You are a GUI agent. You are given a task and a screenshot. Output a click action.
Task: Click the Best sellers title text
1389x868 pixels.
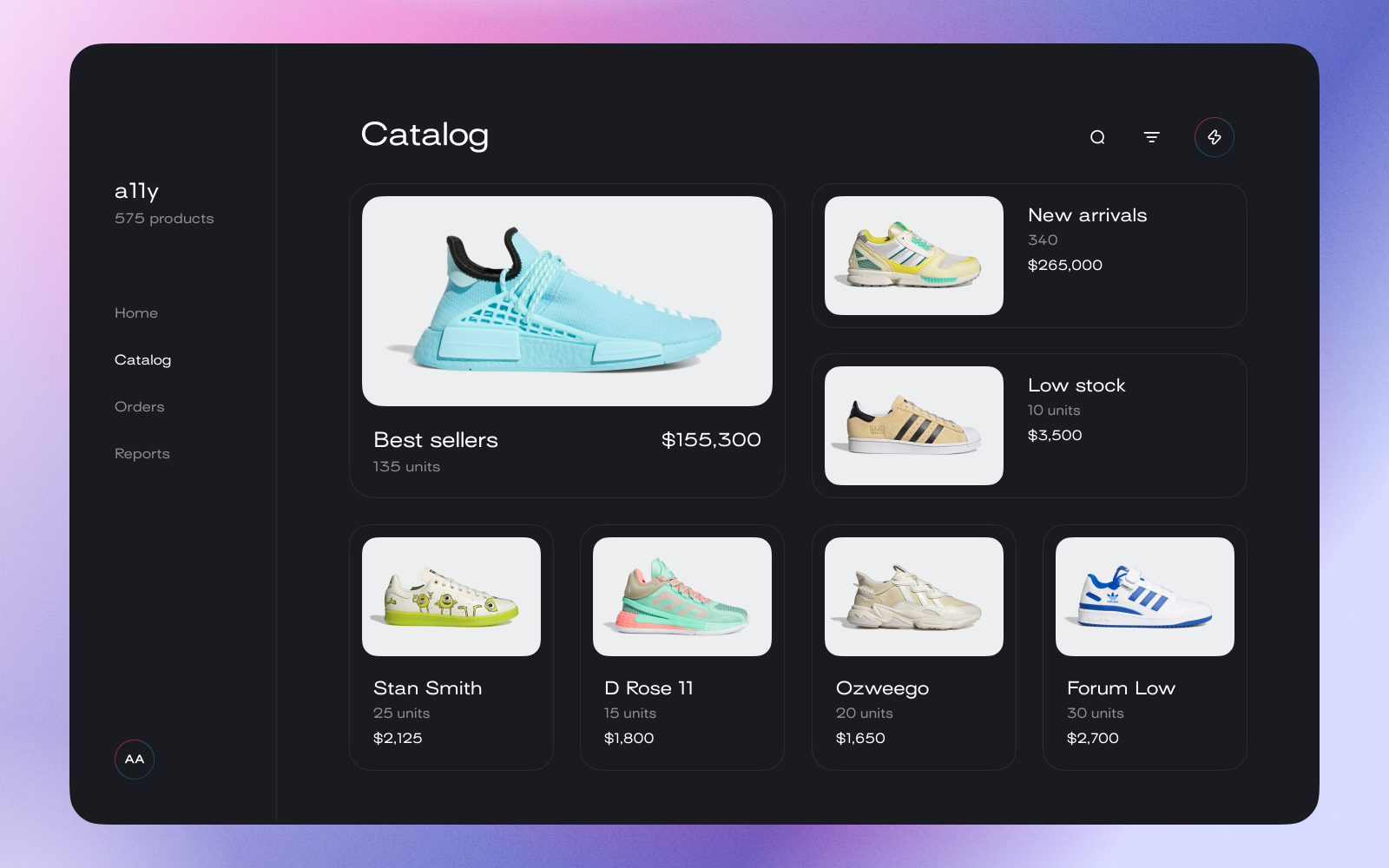436,440
